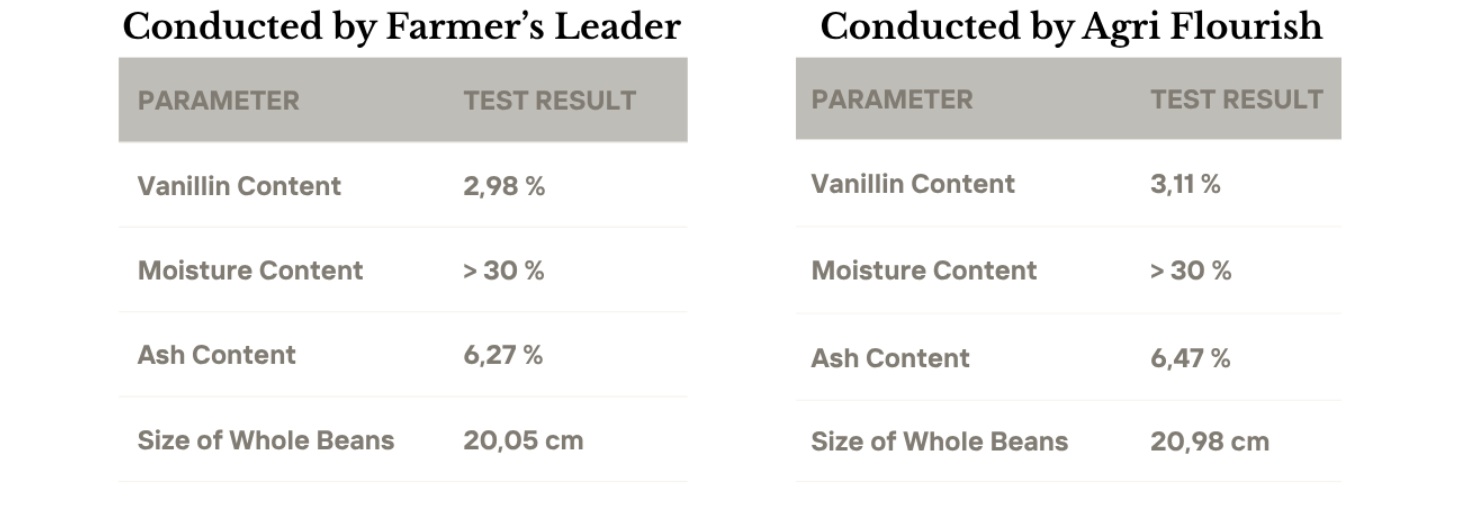Select > 30 % value in Farmer's Leader table
The height and width of the screenshot is (518, 1479).
click(503, 271)
